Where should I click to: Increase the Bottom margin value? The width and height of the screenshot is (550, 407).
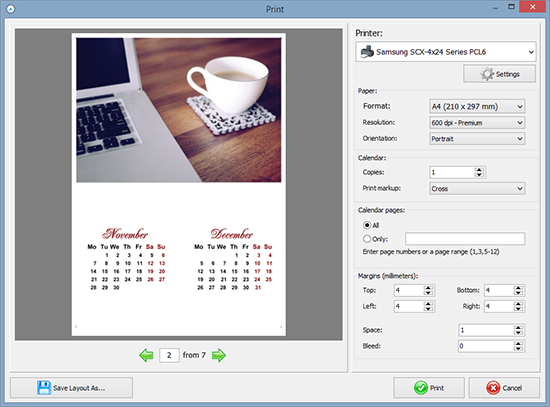518,288
